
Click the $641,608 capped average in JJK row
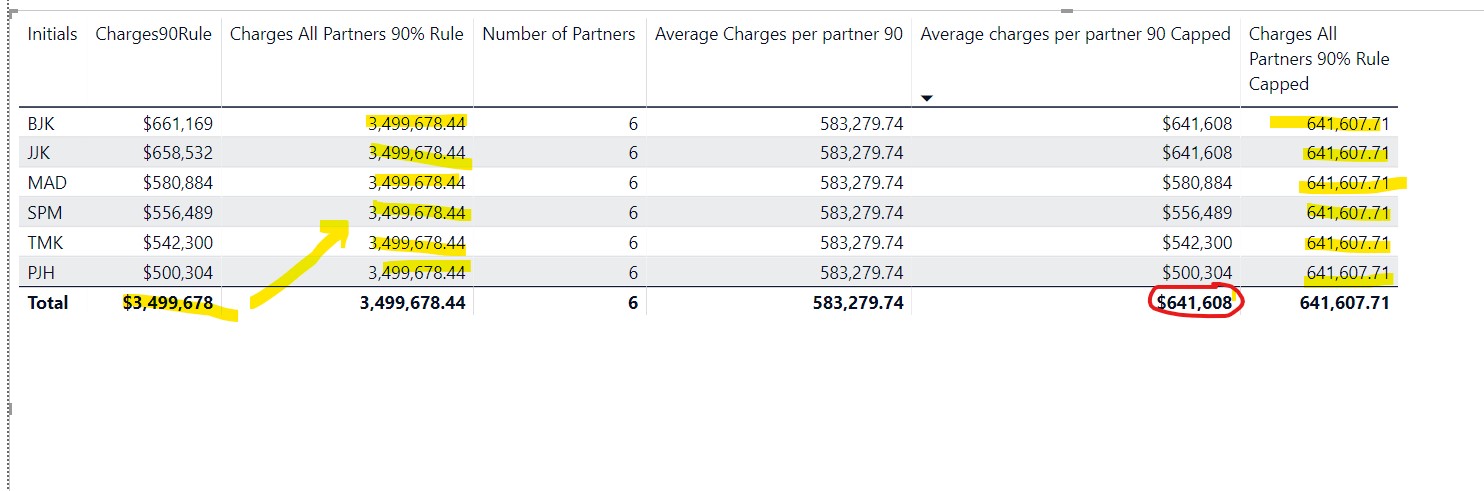pos(1197,153)
